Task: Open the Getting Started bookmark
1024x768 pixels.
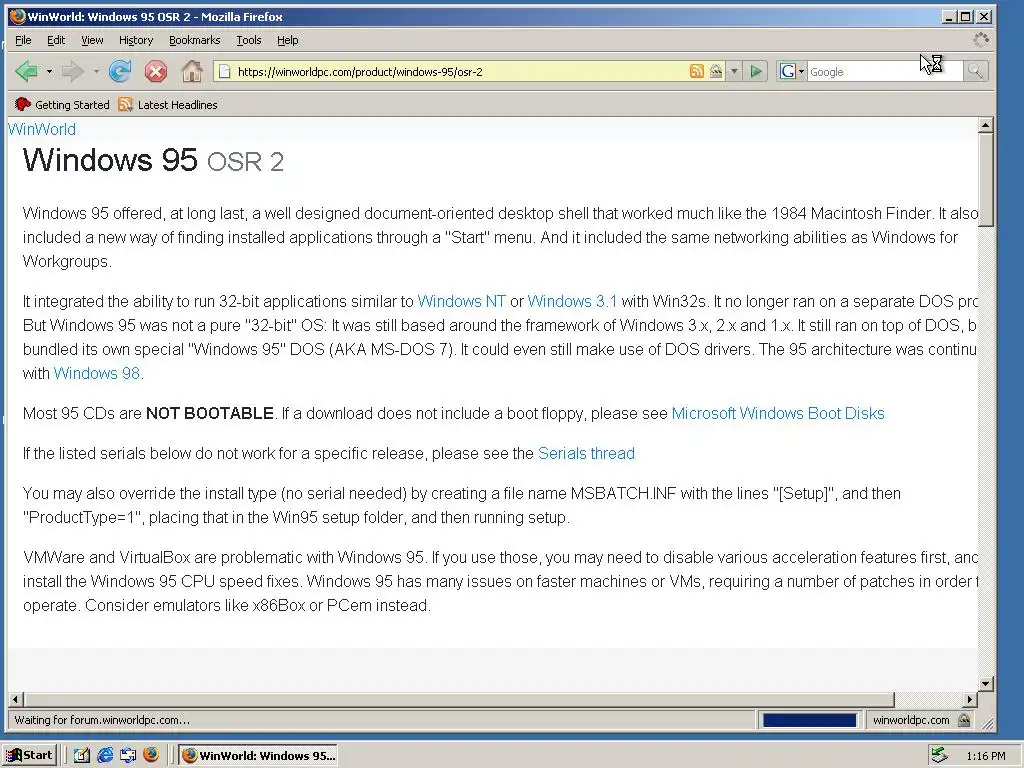Action: pyautogui.click(x=62, y=104)
